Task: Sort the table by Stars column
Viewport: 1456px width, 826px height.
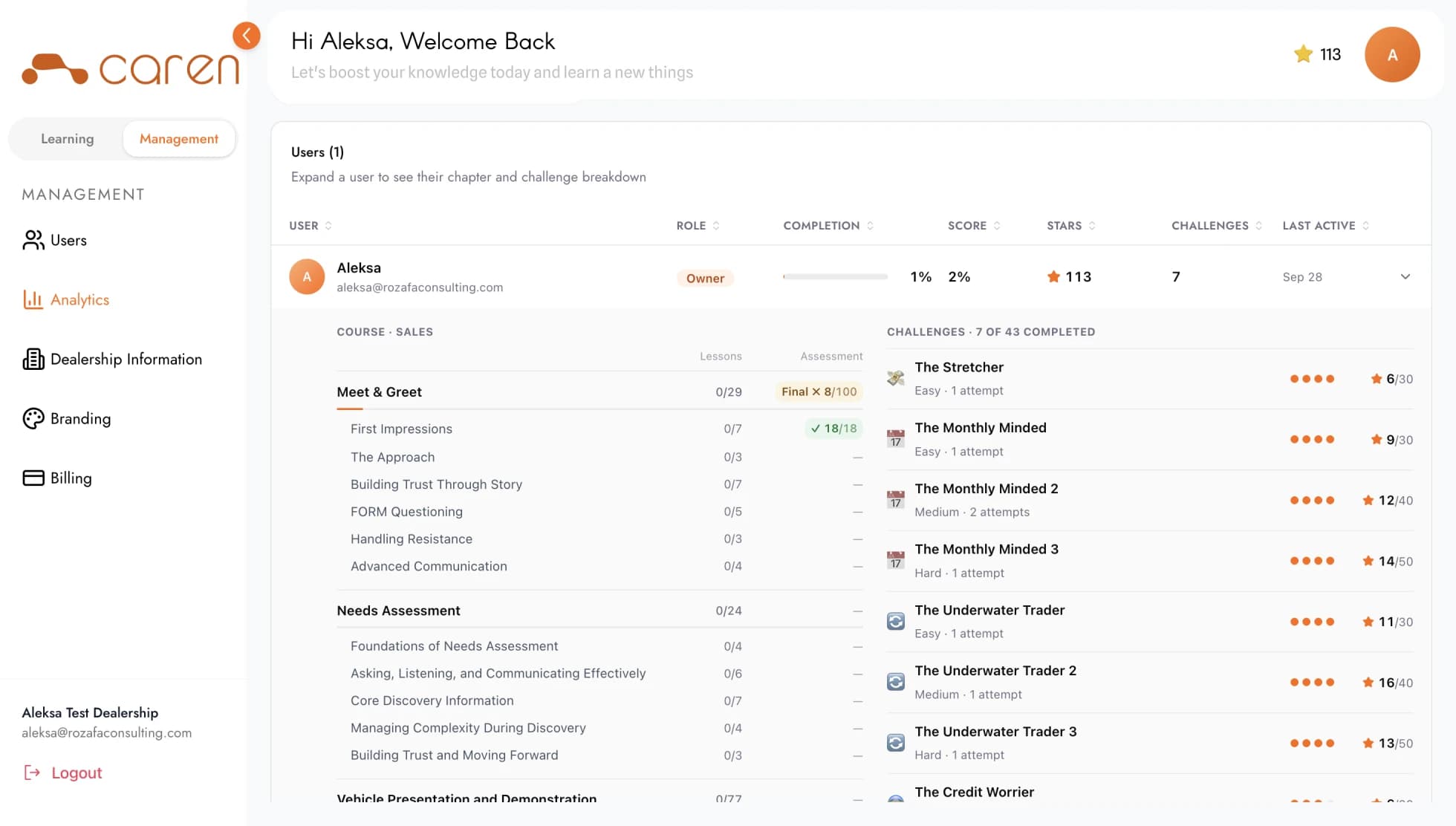Action: click(x=1071, y=225)
